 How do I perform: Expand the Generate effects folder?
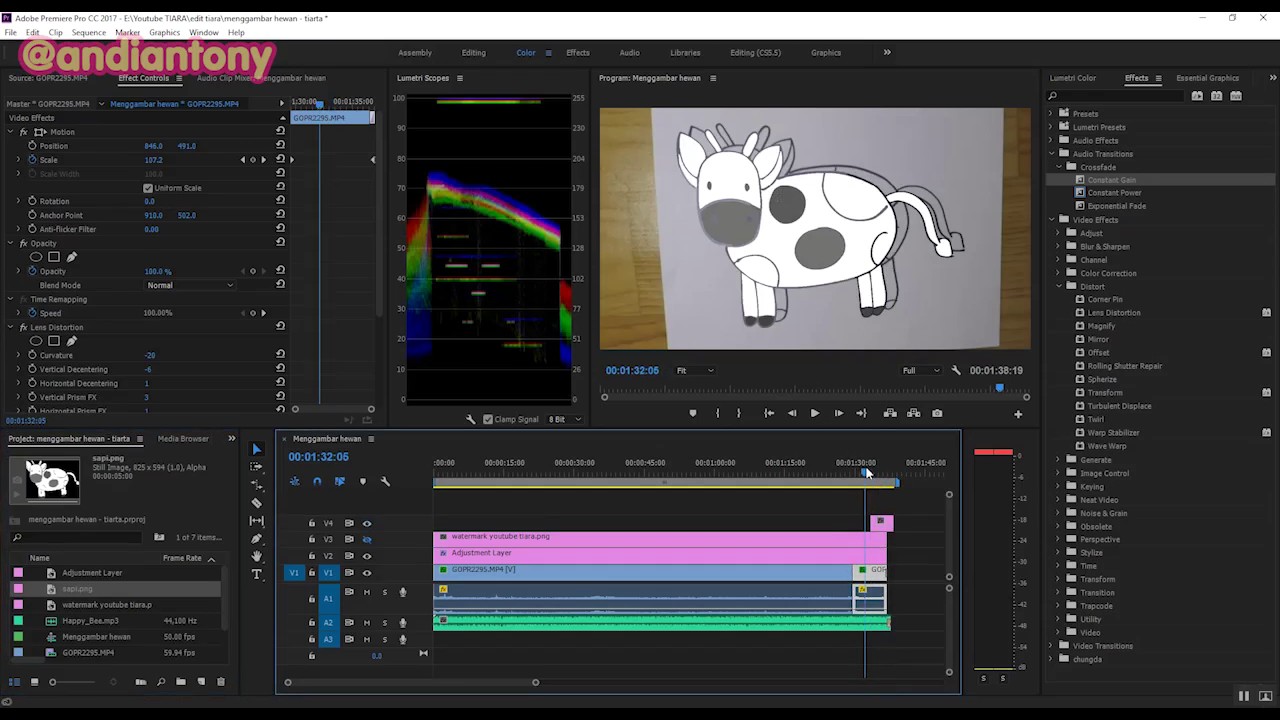1058,460
